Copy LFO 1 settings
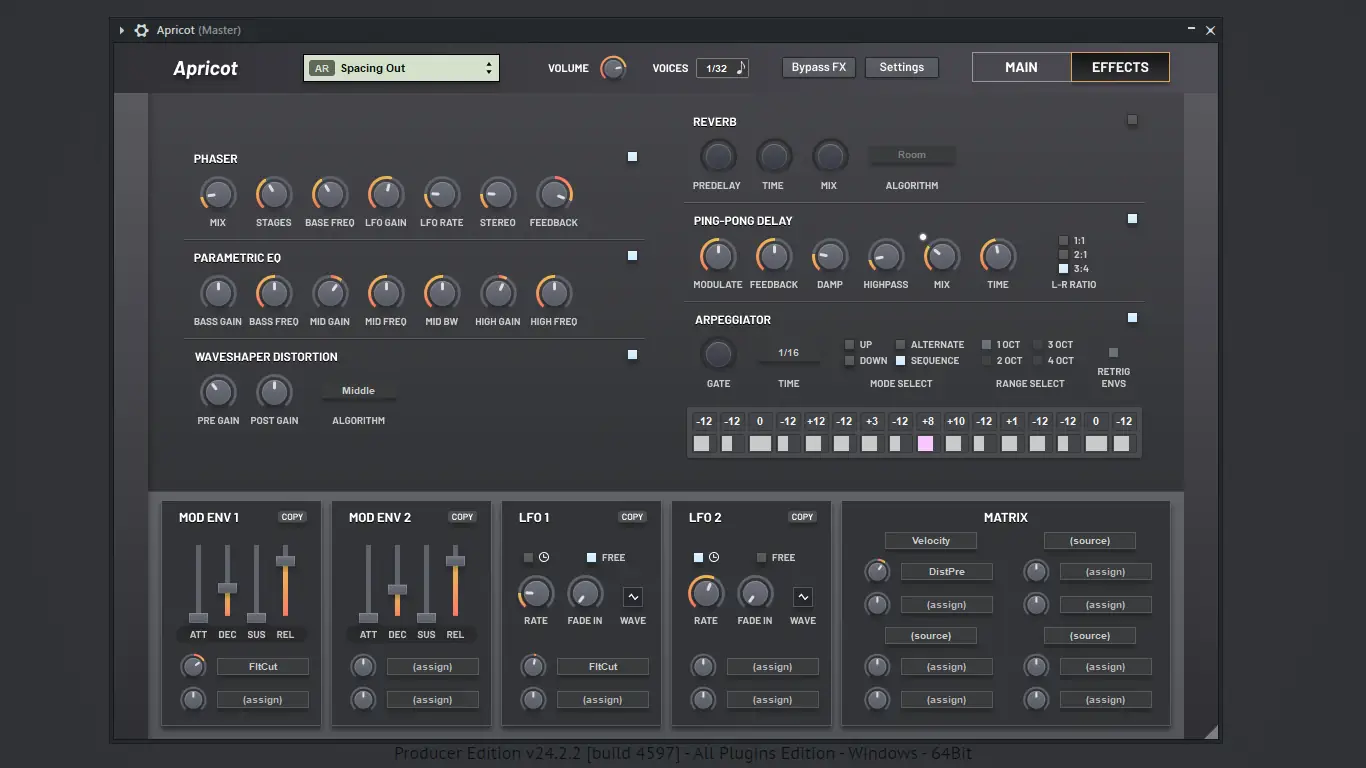The image size is (1366, 768). point(633,517)
